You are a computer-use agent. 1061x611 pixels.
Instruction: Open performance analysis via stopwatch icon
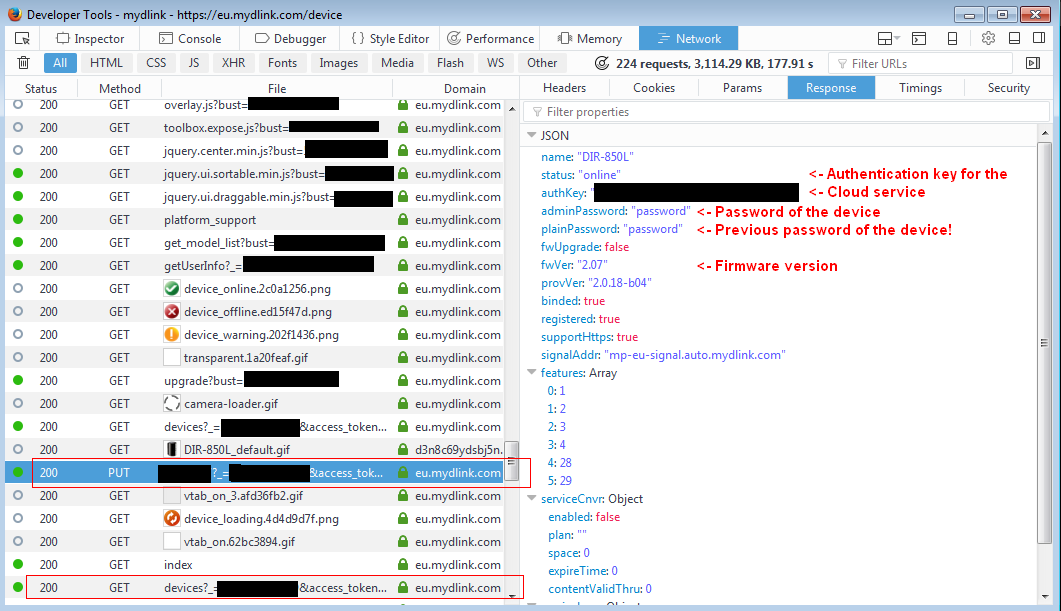(601, 63)
